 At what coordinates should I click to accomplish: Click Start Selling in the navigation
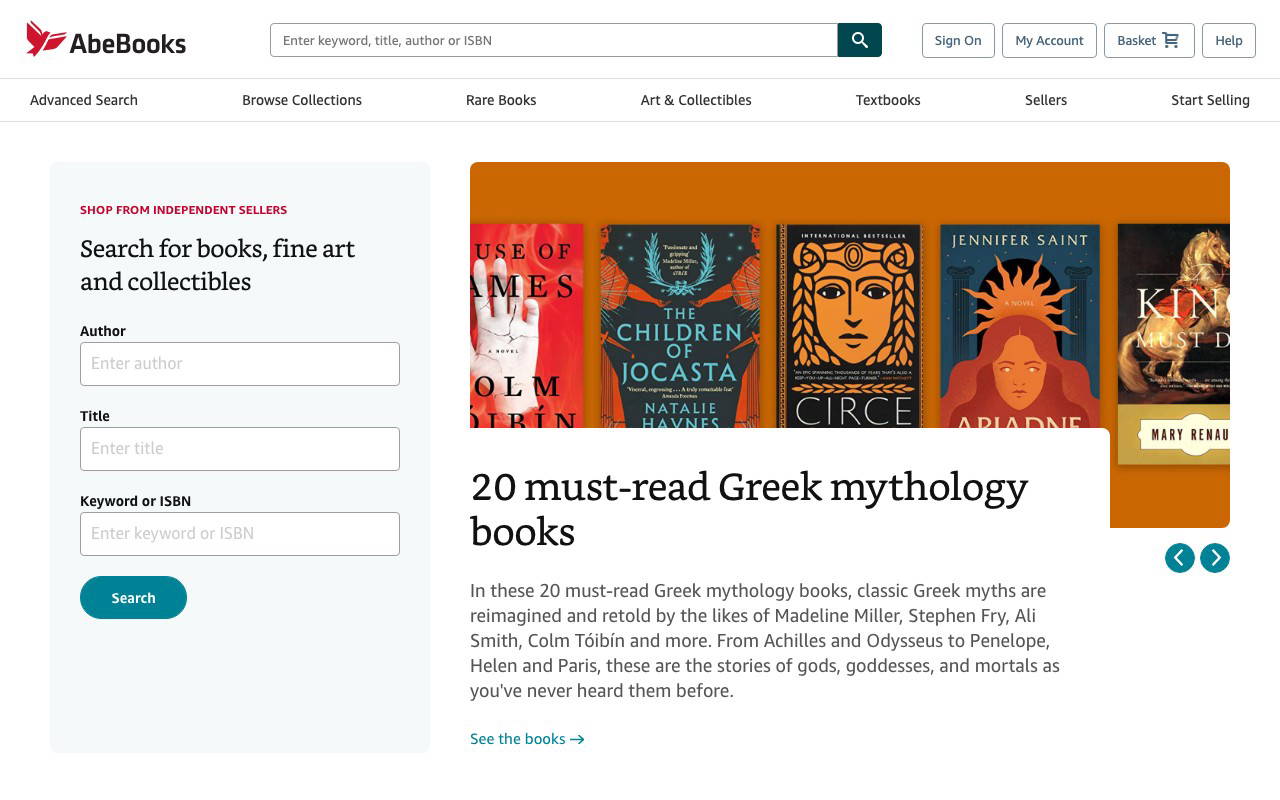1210,100
